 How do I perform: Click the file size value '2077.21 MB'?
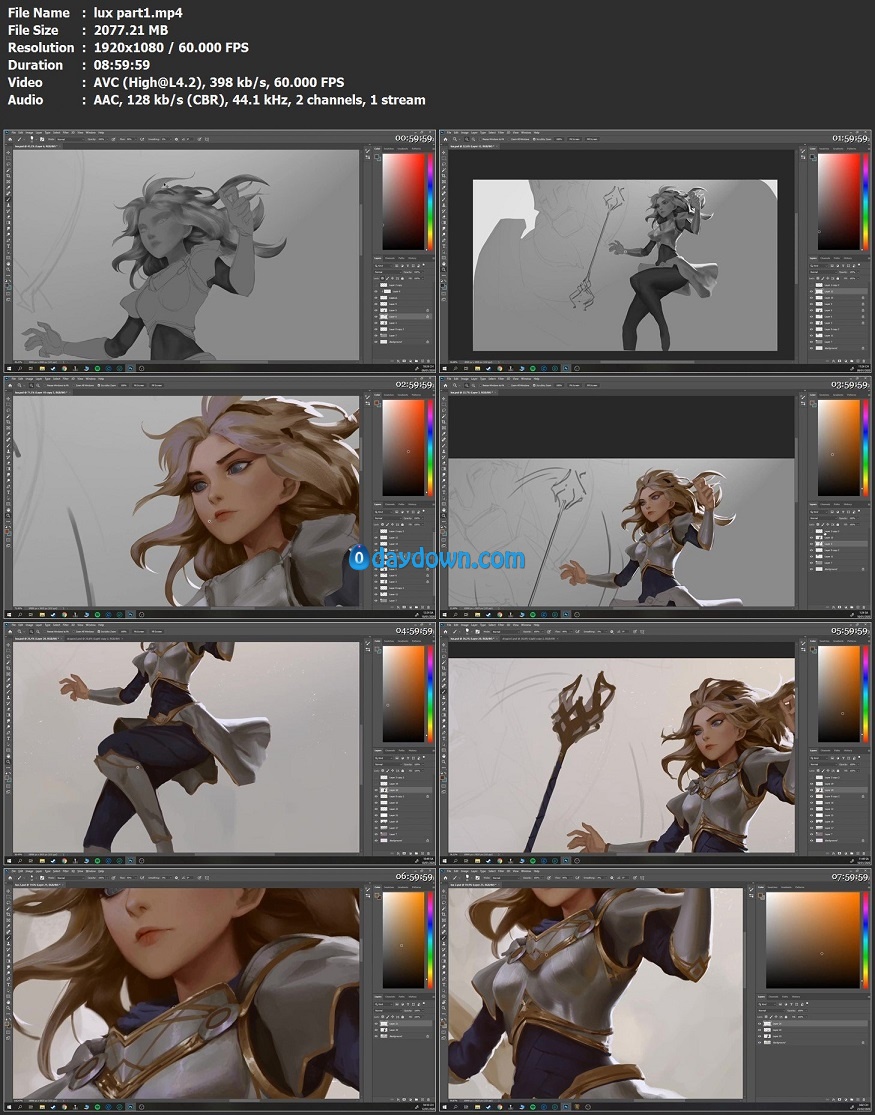131,30
